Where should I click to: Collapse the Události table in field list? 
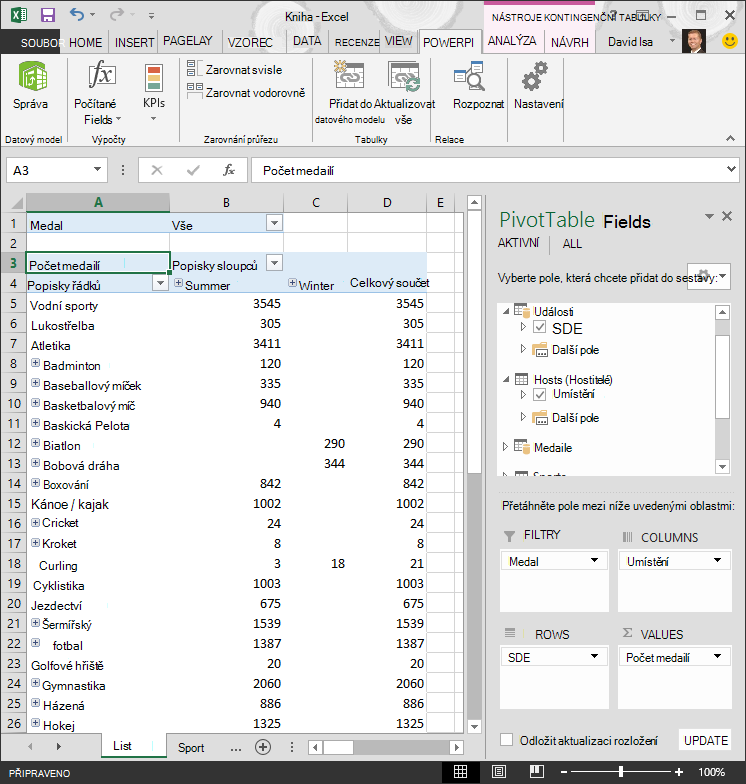point(506,311)
